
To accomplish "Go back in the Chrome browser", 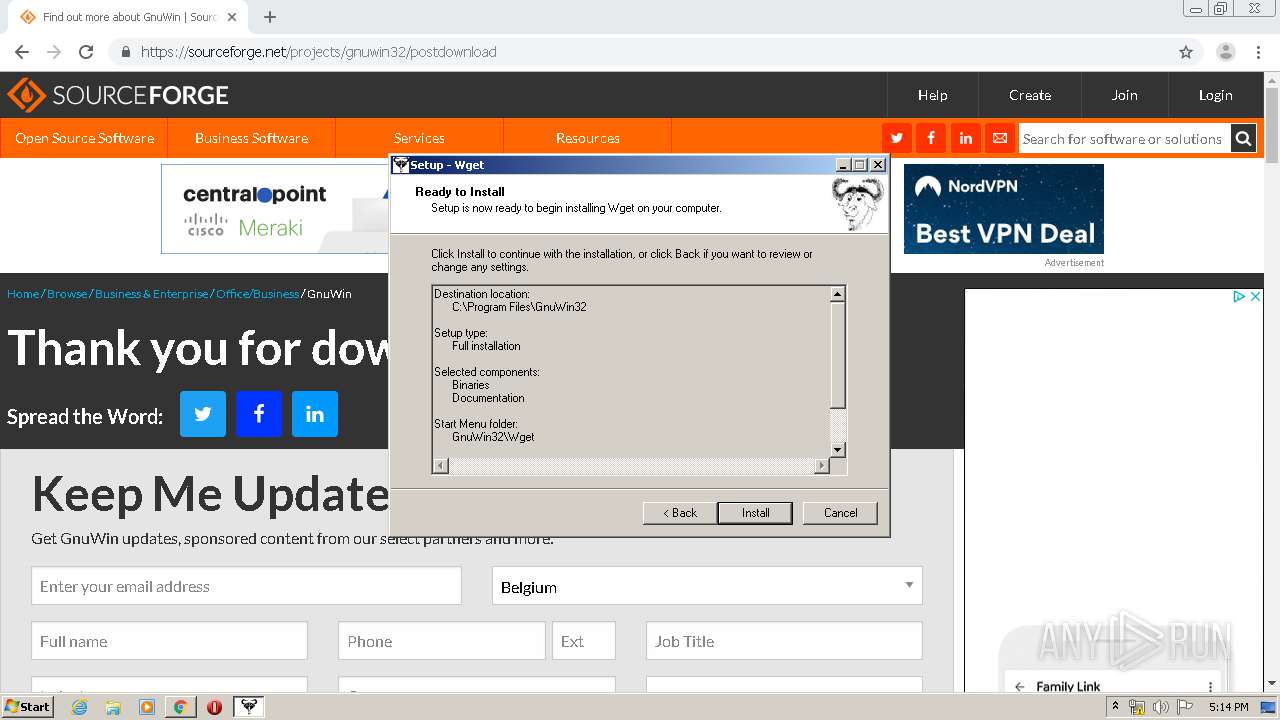I will coord(22,52).
